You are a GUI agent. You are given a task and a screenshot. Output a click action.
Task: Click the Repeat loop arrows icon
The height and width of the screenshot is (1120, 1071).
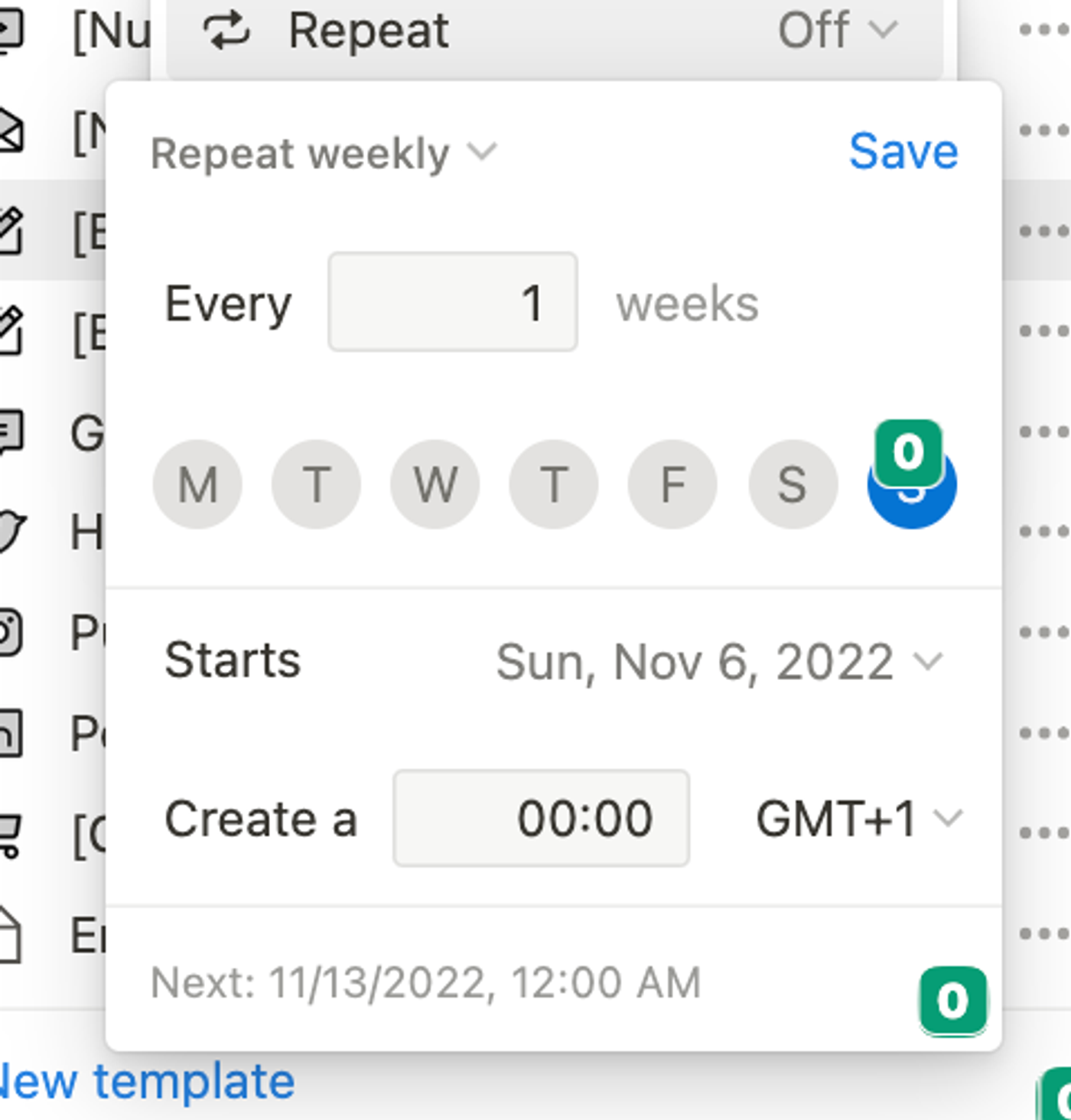[226, 31]
